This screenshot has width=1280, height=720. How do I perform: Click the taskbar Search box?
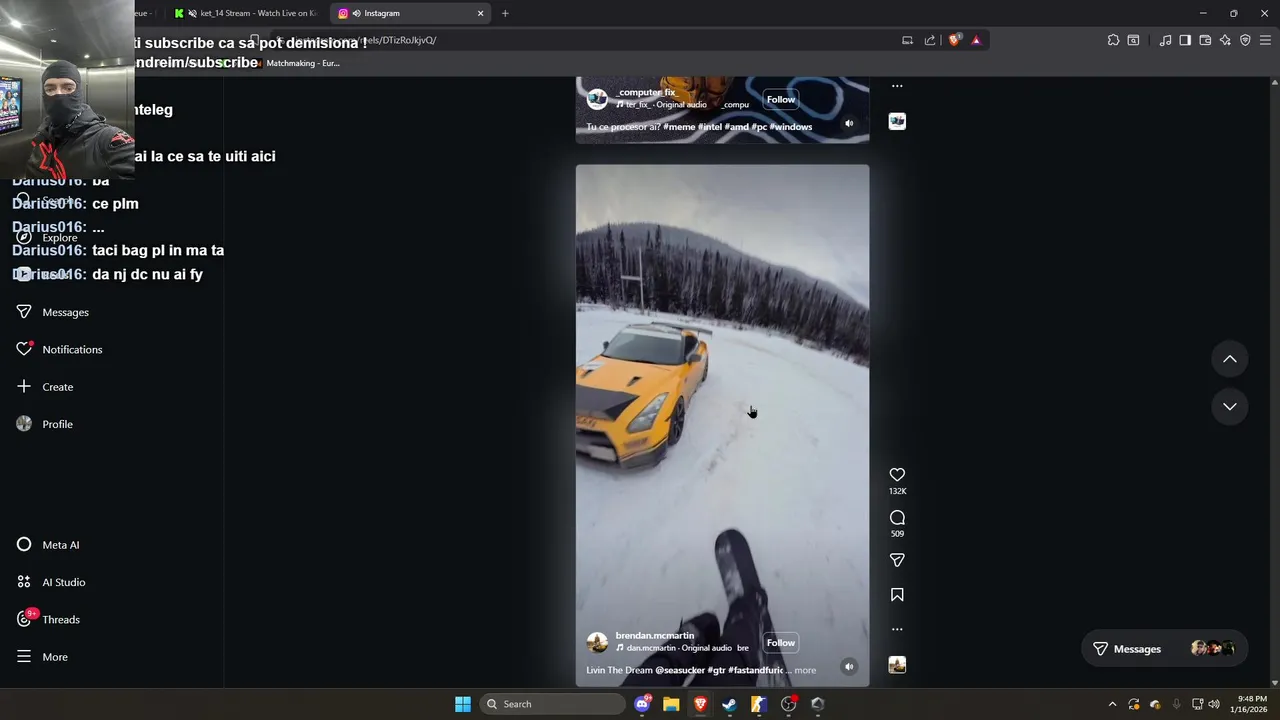552,704
